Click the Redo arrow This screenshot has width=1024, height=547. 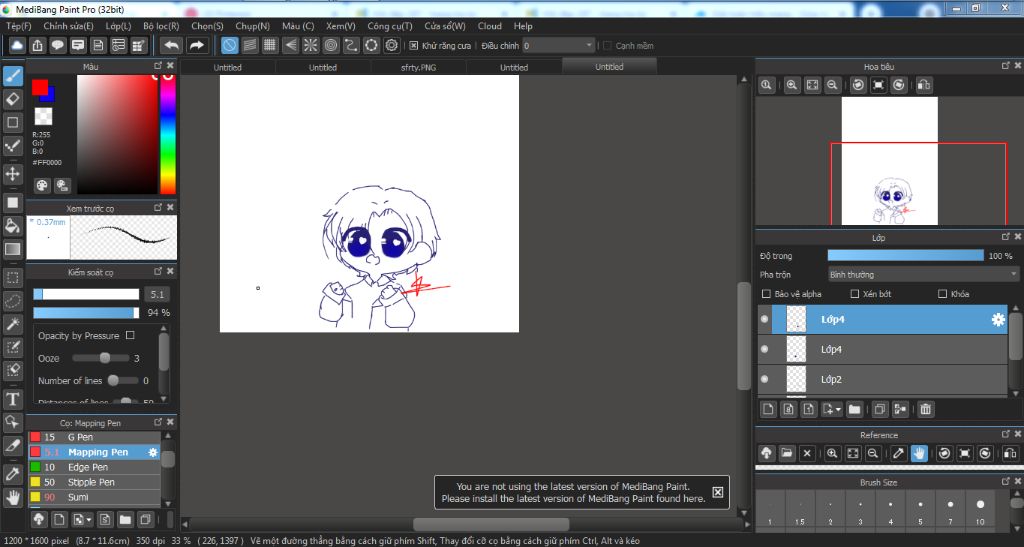coord(196,45)
